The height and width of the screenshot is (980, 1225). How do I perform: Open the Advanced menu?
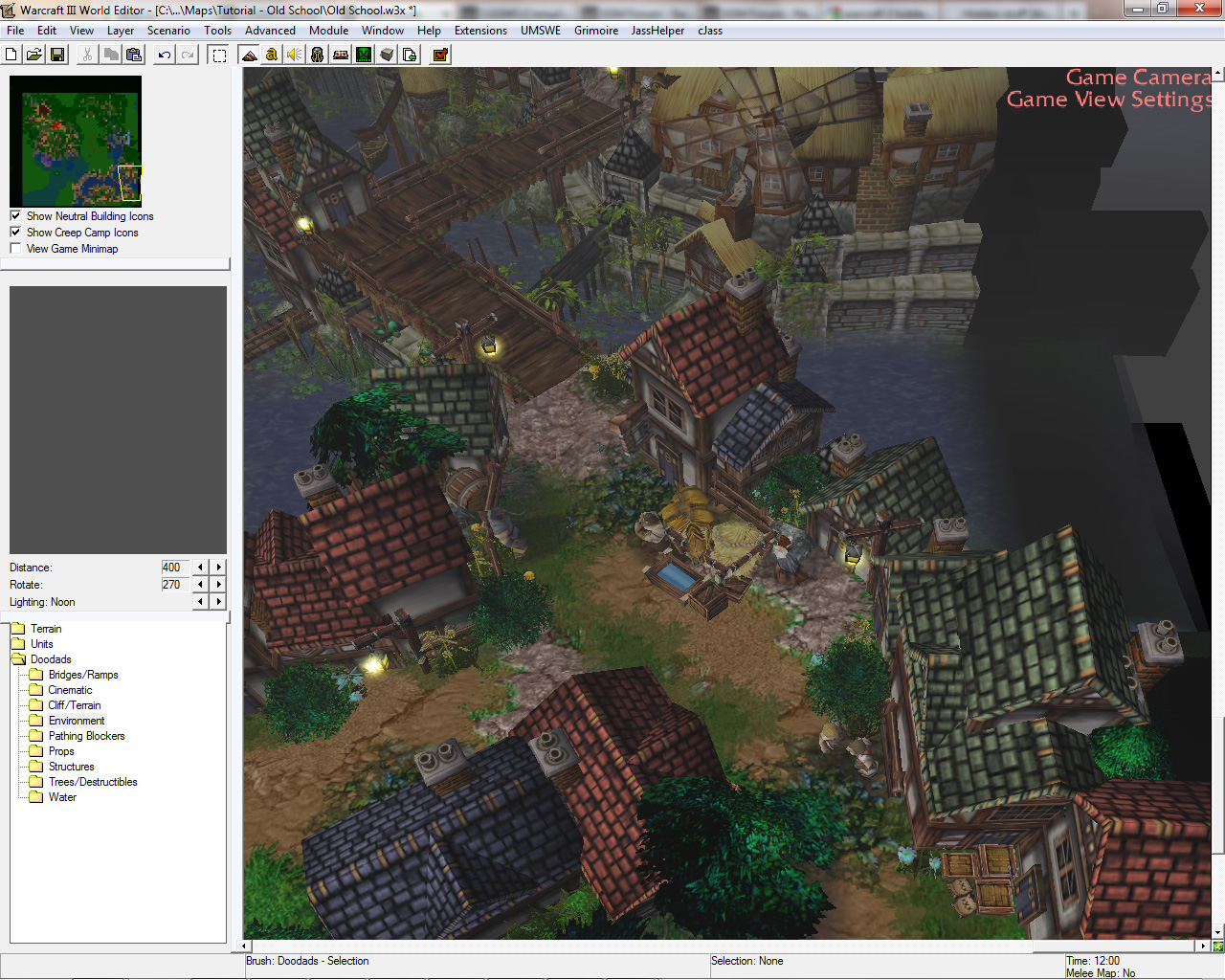(270, 31)
